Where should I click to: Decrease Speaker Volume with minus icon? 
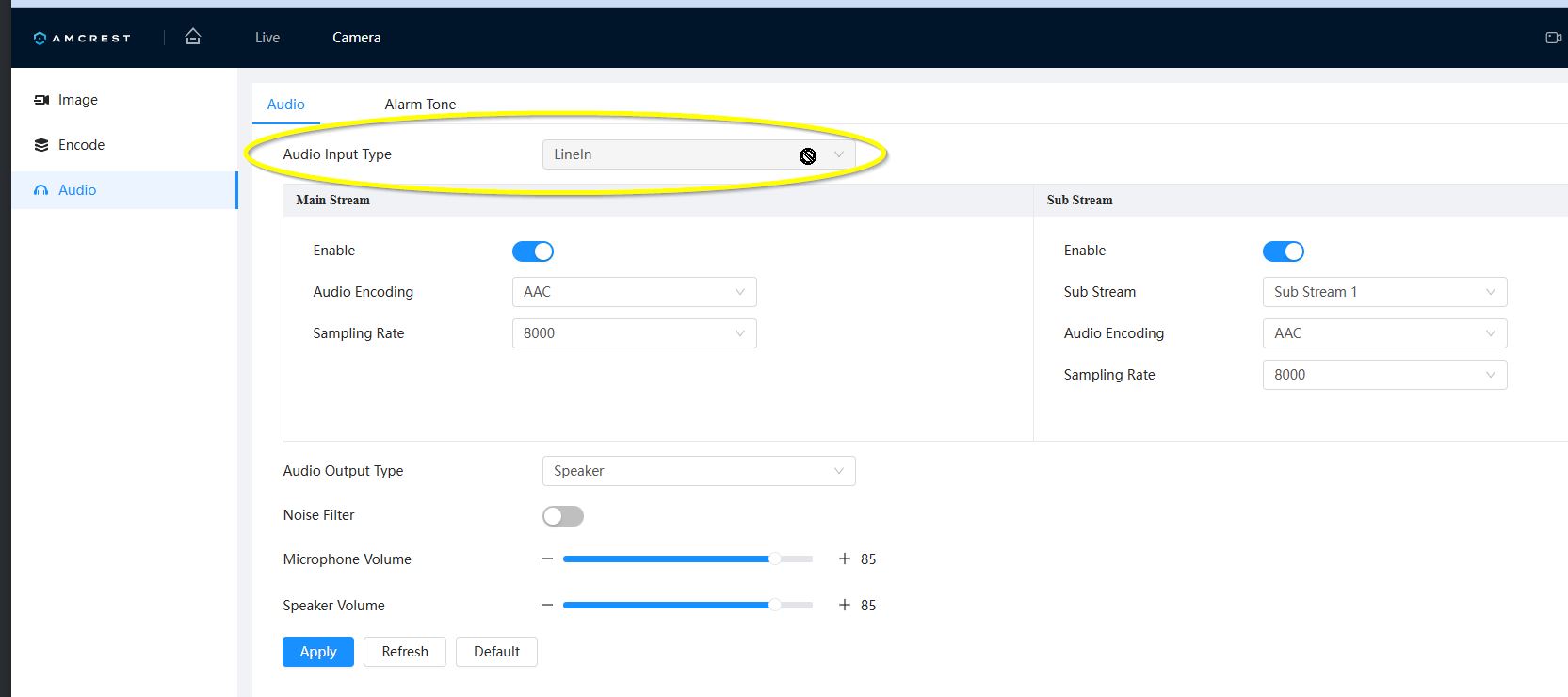tap(547, 606)
